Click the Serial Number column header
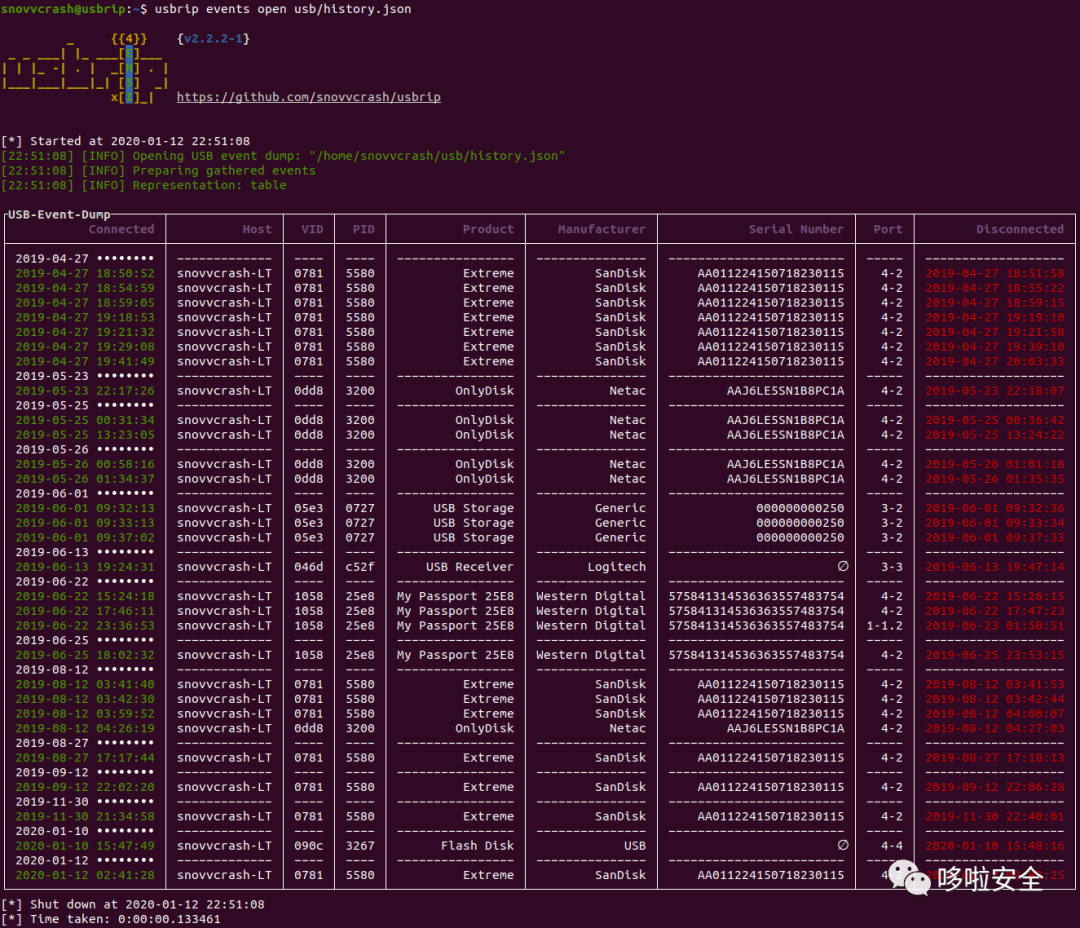 coord(796,229)
